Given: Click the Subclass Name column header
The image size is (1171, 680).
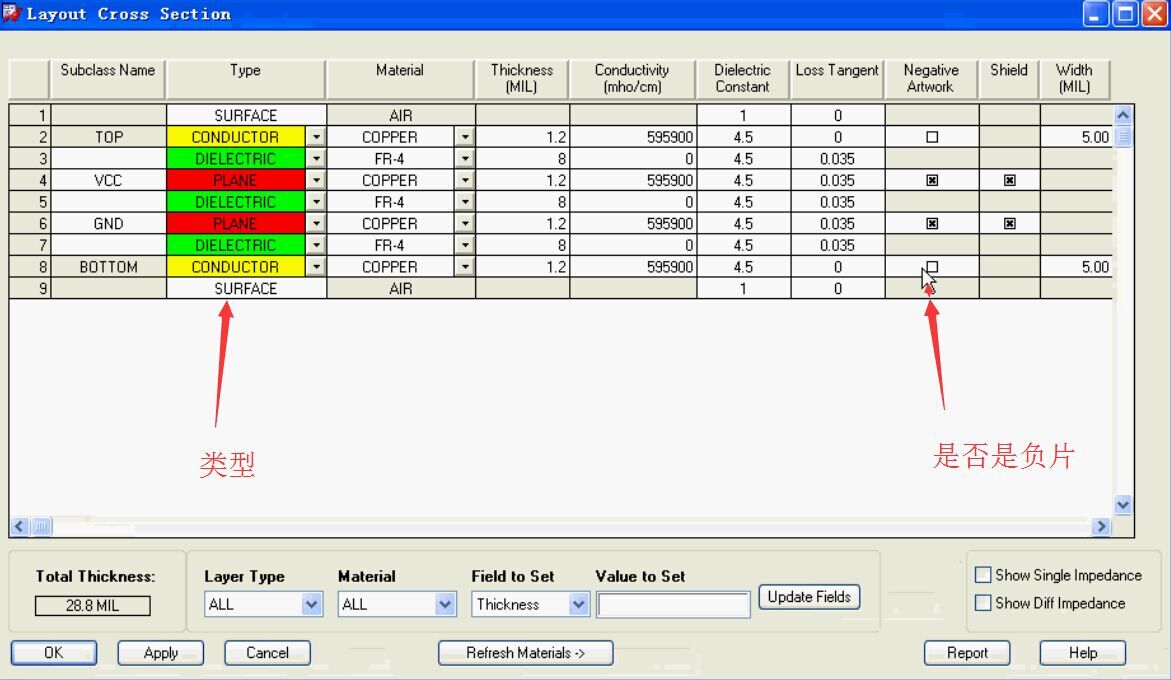Looking at the screenshot, I should coord(108,78).
